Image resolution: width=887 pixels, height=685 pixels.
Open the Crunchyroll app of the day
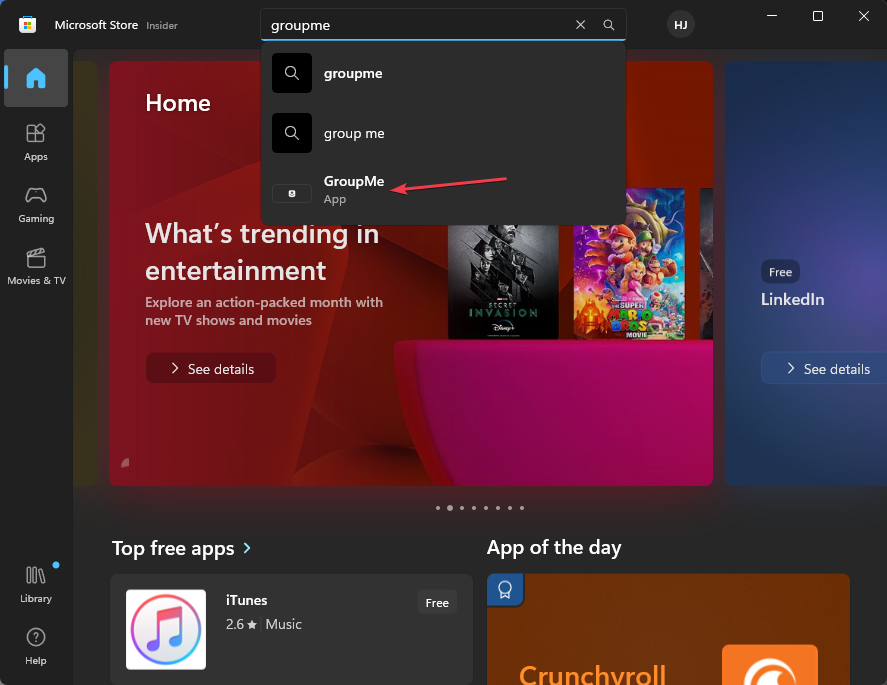coord(668,630)
